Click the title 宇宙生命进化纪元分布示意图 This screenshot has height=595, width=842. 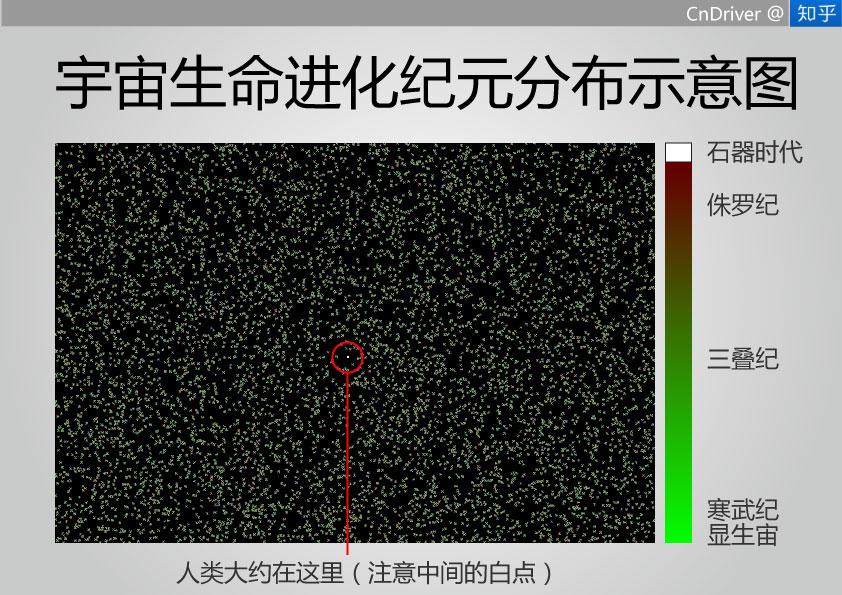pos(426,84)
